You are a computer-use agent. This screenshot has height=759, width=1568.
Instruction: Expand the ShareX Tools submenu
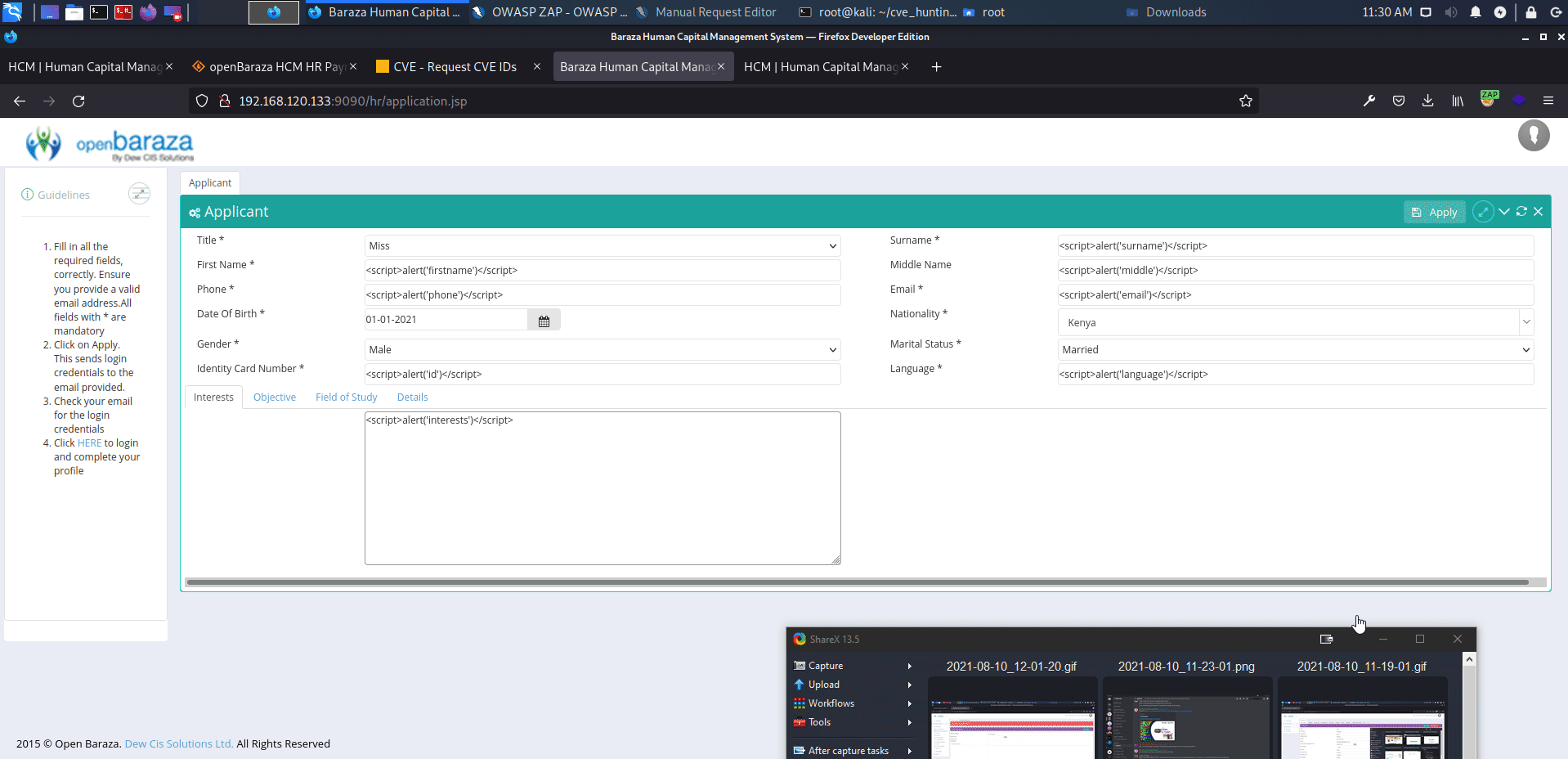point(852,722)
